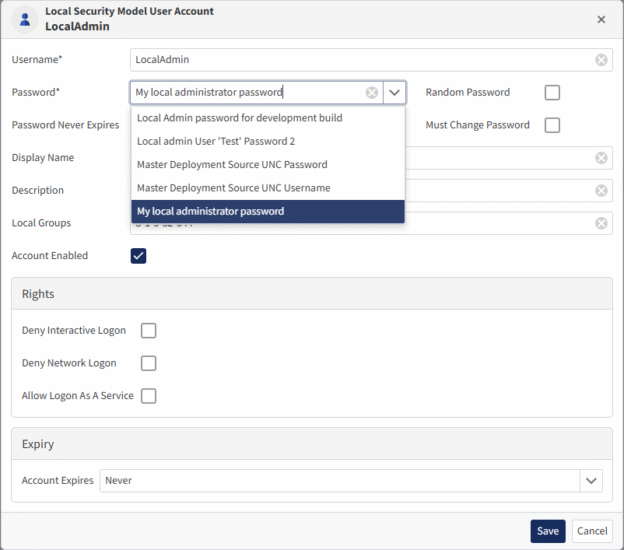Image resolution: width=624 pixels, height=550 pixels.
Task: Cancel the user account dialog
Action: point(592,531)
